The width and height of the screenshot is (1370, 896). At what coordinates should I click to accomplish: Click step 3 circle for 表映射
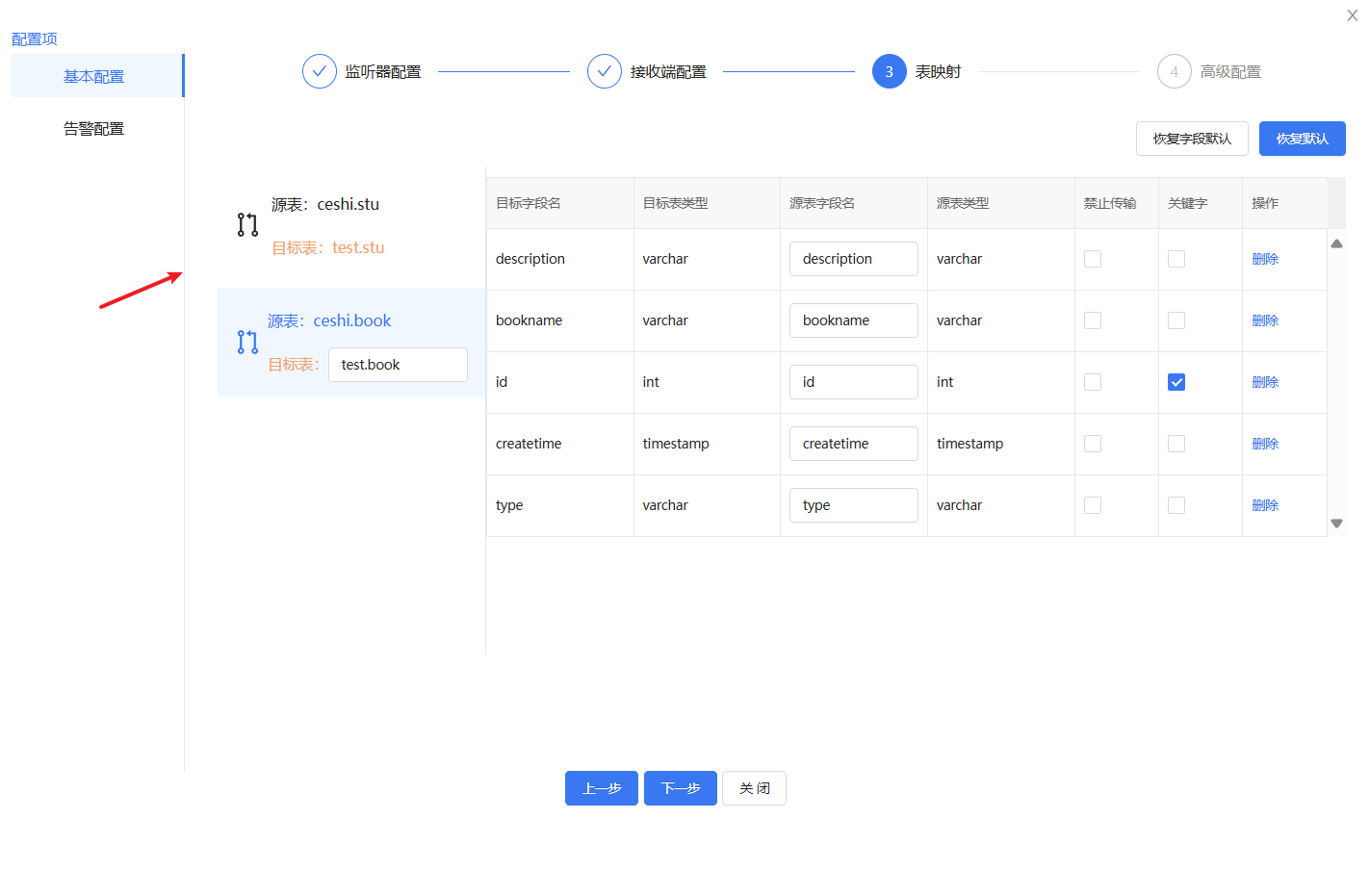pyautogui.click(x=889, y=71)
